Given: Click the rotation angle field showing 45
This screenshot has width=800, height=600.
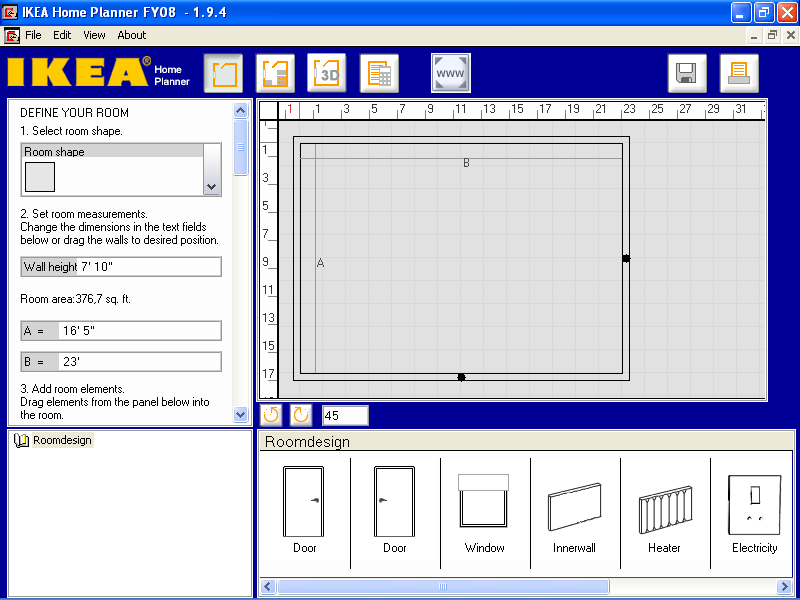Looking at the screenshot, I should pos(345,414).
